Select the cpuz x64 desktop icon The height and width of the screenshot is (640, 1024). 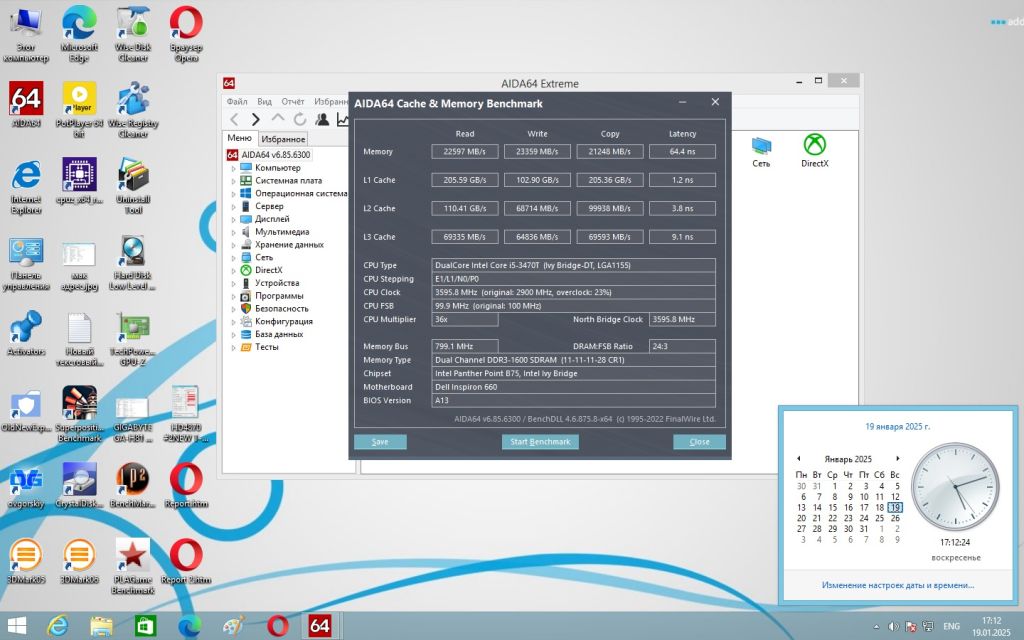79,181
